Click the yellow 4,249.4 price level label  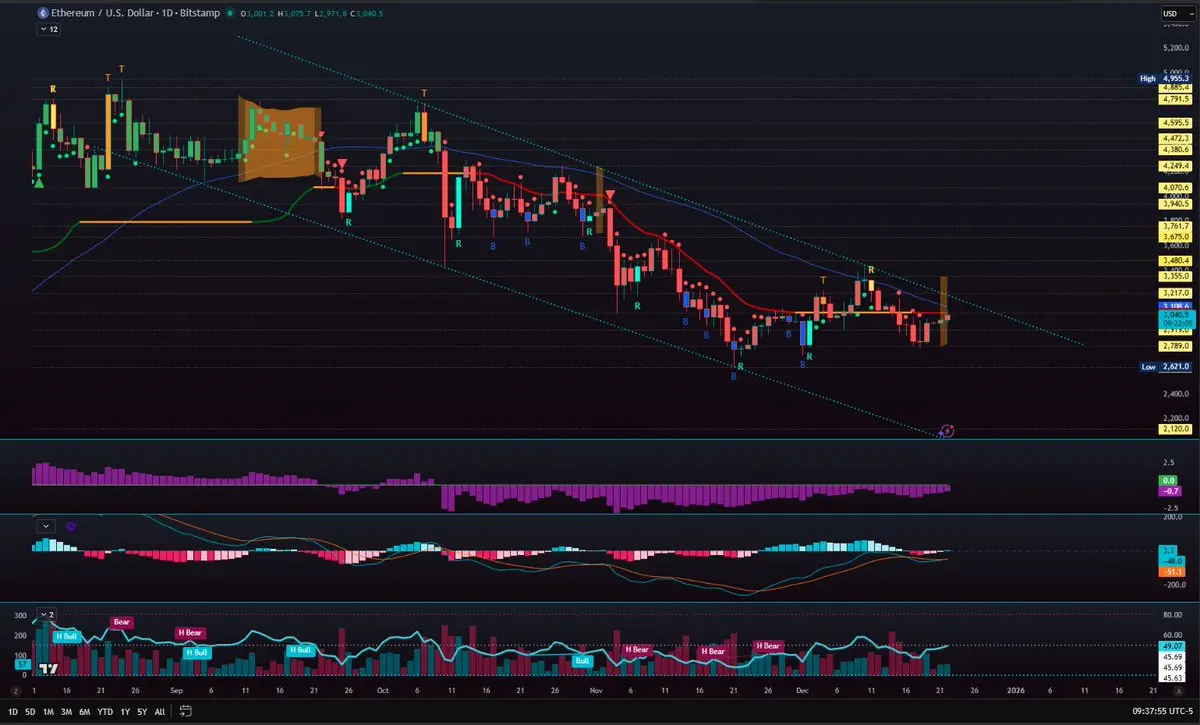pos(1175,165)
